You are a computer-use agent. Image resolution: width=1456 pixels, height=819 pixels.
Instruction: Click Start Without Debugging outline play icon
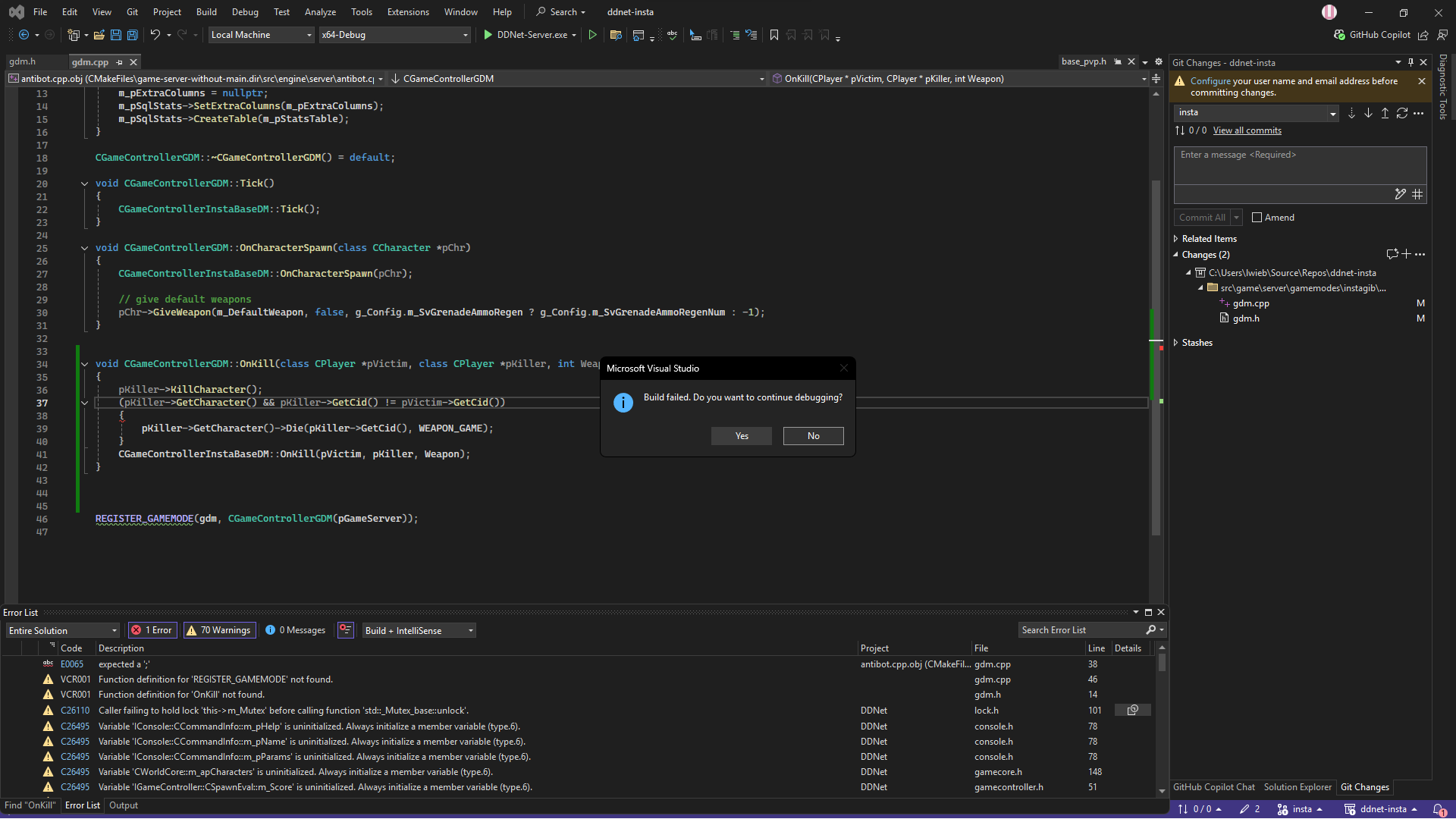pos(592,35)
